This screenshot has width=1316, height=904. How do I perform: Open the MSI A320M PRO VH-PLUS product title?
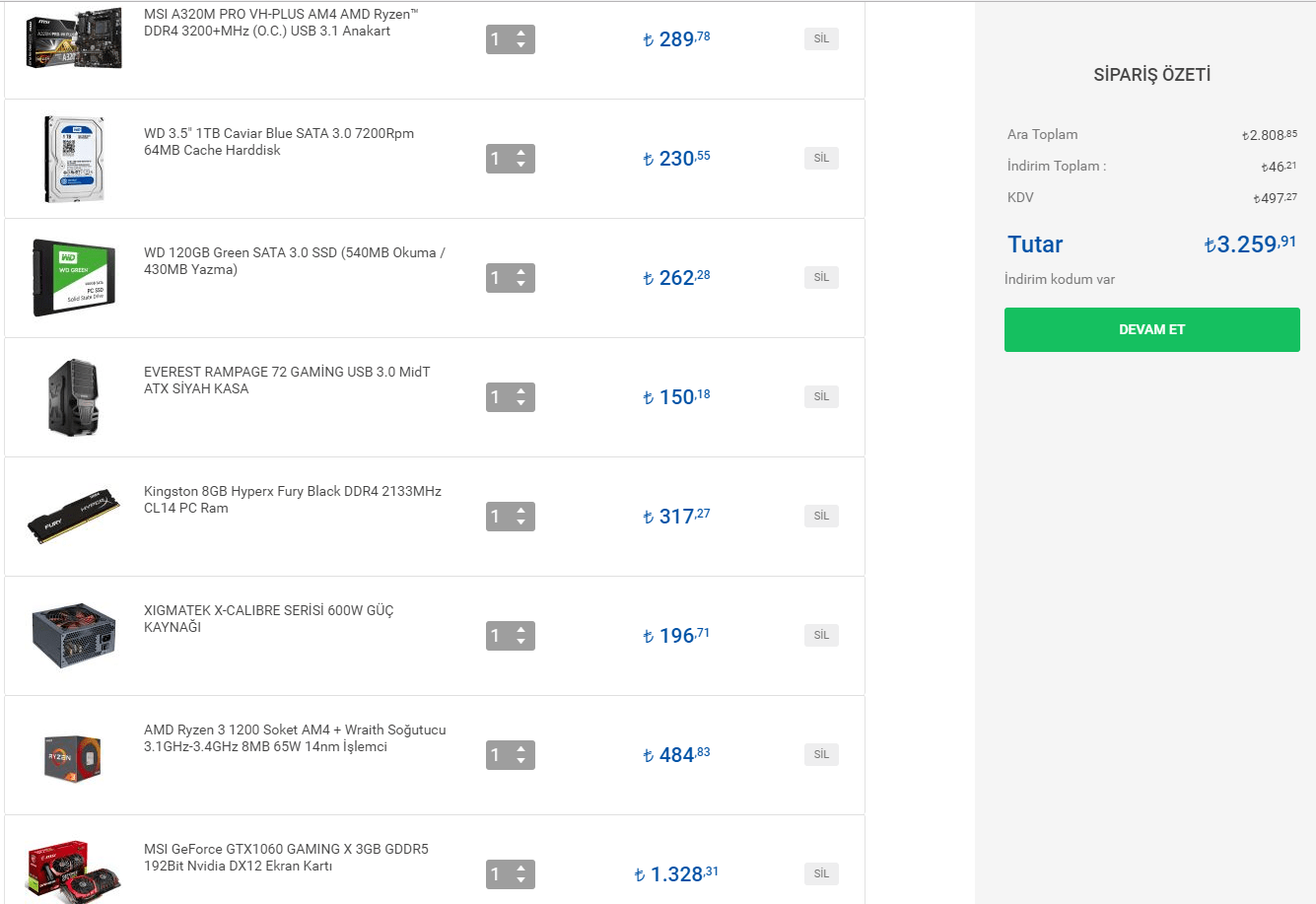click(x=281, y=23)
